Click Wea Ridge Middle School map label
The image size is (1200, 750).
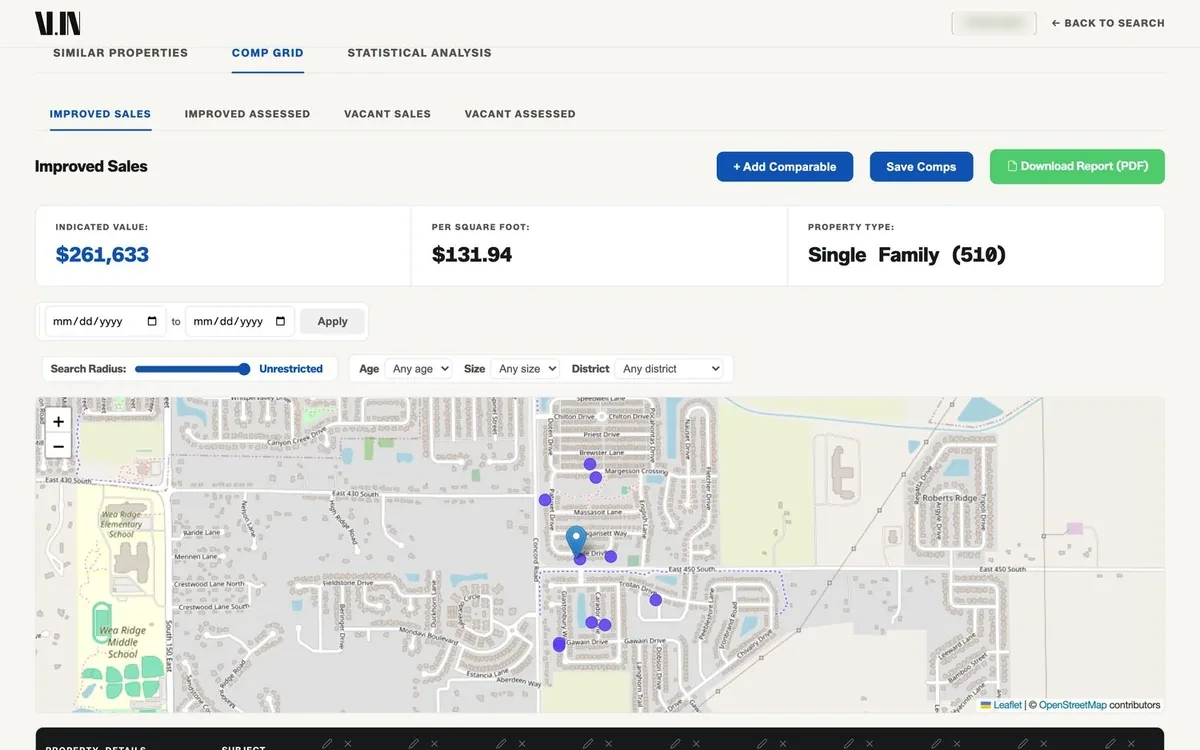point(121,642)
